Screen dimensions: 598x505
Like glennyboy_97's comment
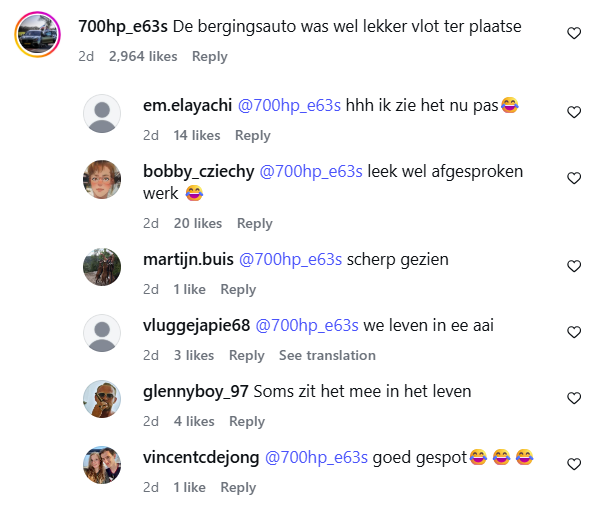click(x=574, y=398)
